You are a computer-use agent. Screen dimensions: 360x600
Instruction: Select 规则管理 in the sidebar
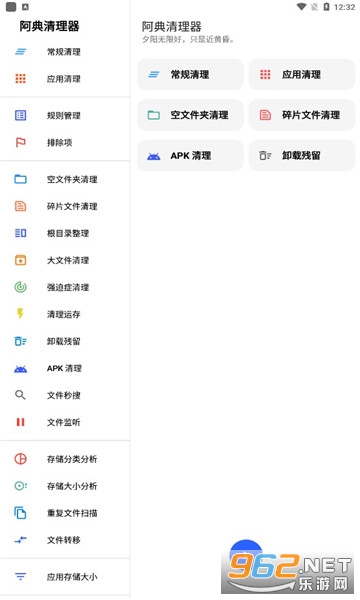(x=65, y=115)
